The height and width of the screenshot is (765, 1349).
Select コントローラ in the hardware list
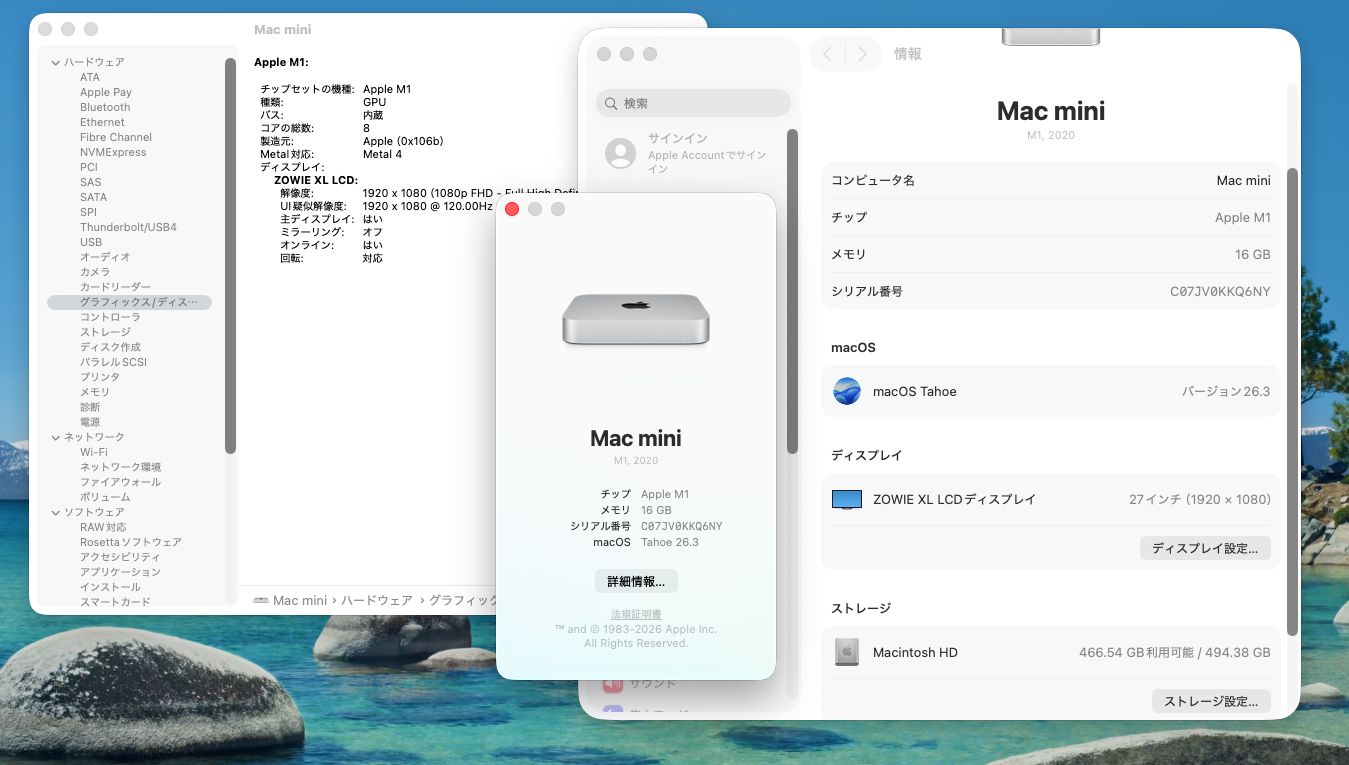point(110,317)
